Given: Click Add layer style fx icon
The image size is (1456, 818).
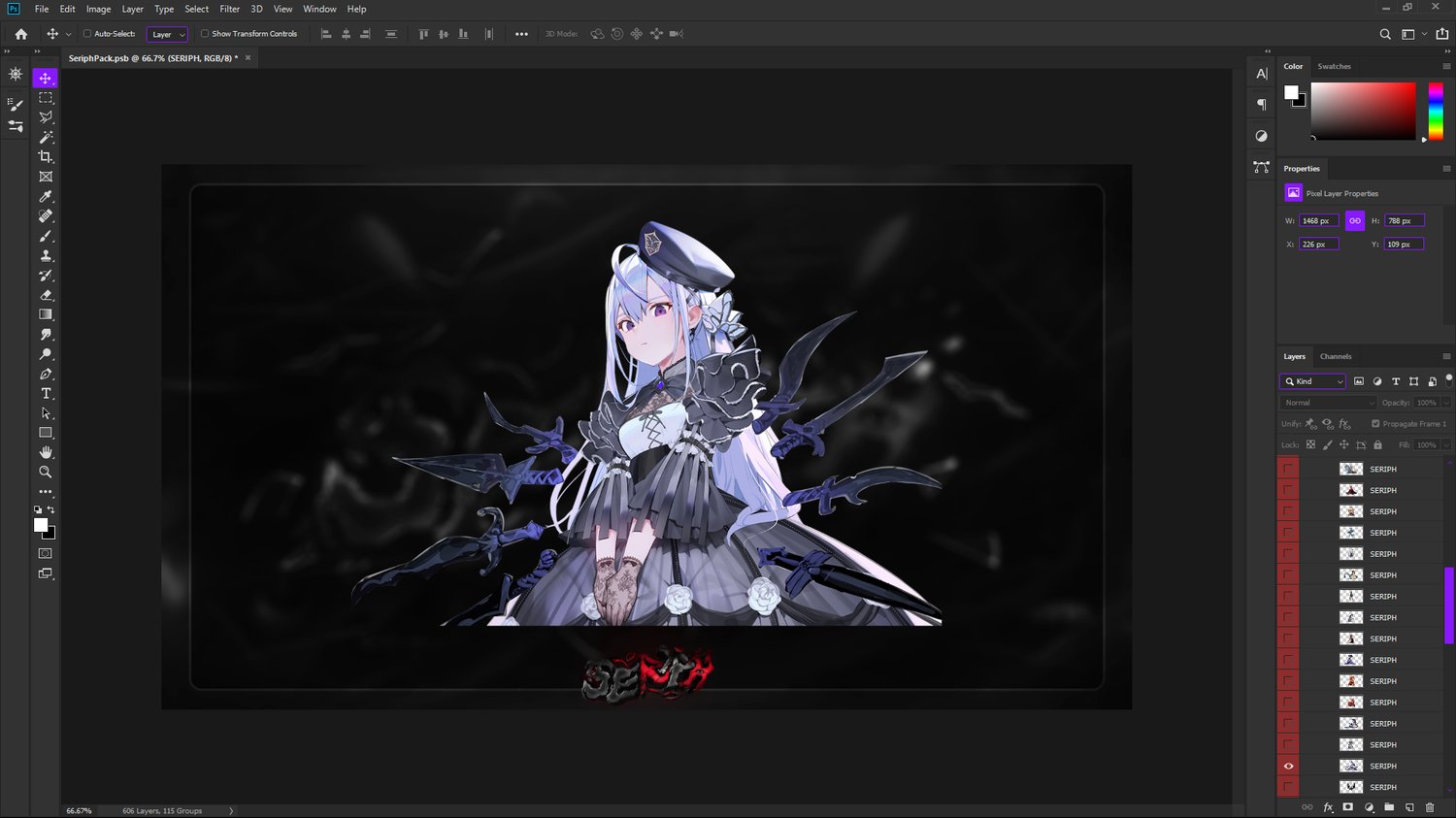Looking at the screenshot, I should tap(1328, 807).
